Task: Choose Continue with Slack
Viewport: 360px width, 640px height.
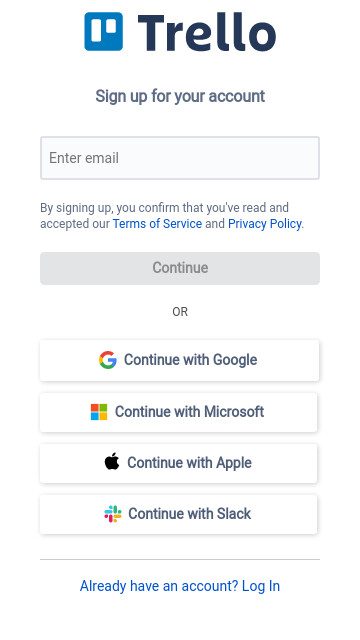Action: (178, 514)
